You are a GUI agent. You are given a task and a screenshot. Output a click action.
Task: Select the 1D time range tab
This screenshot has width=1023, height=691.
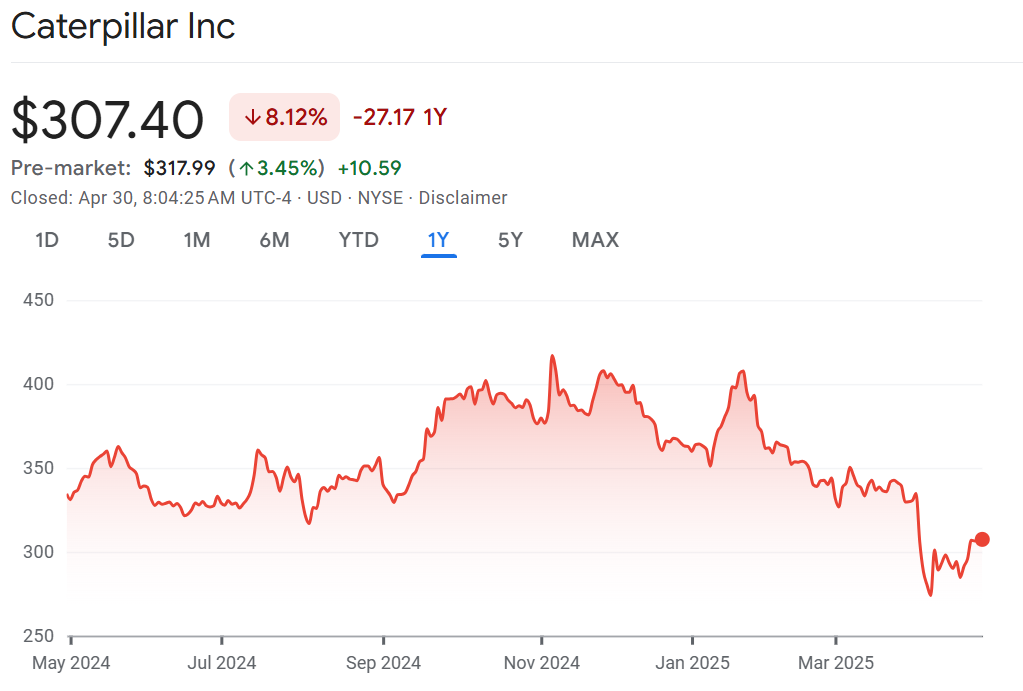tap(47, 240)
